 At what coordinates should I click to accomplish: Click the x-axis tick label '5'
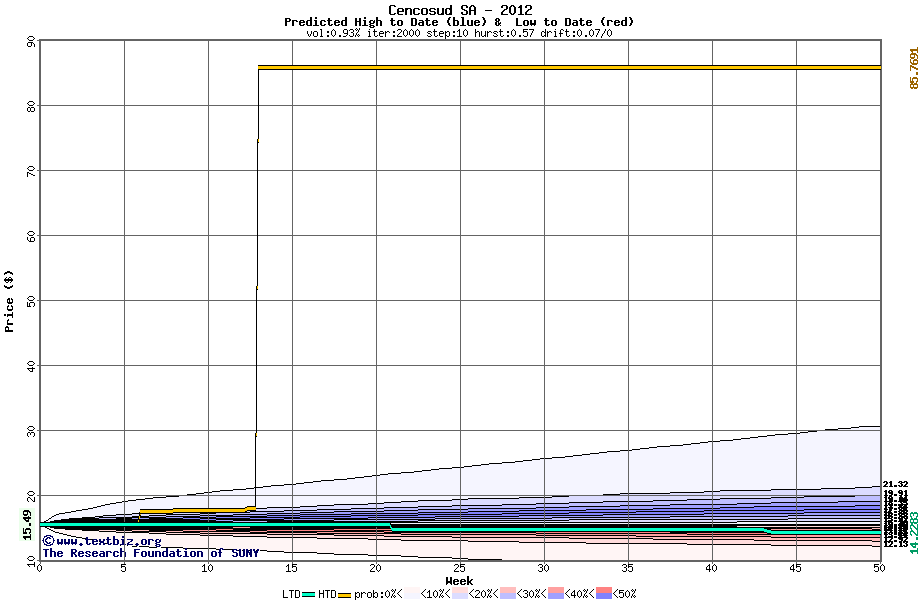(x=124, y=568)
